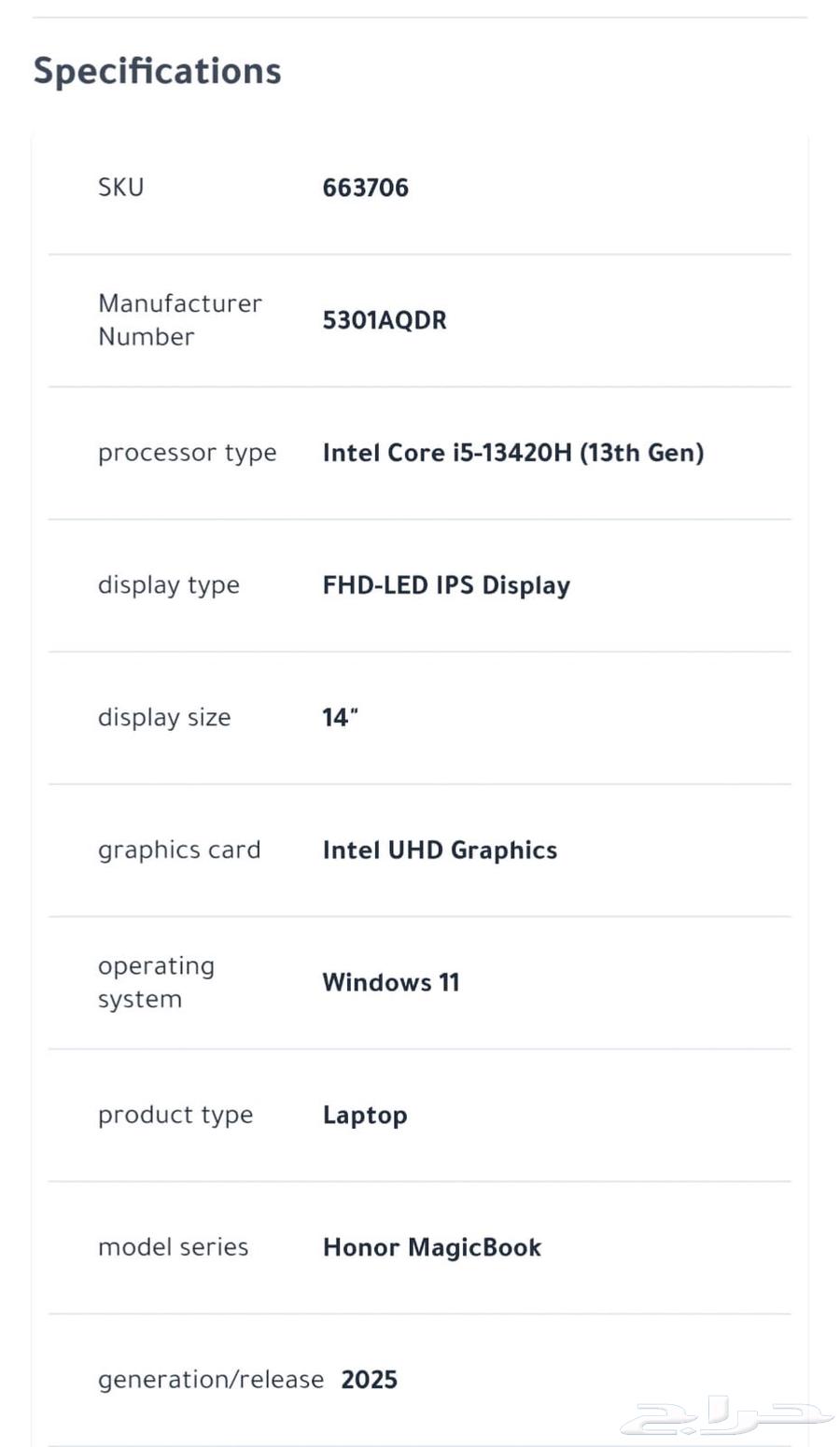The height and width of the screenshot is (1447, 840).
Task: Click the processor type label
Action: [x=187, y=453]
